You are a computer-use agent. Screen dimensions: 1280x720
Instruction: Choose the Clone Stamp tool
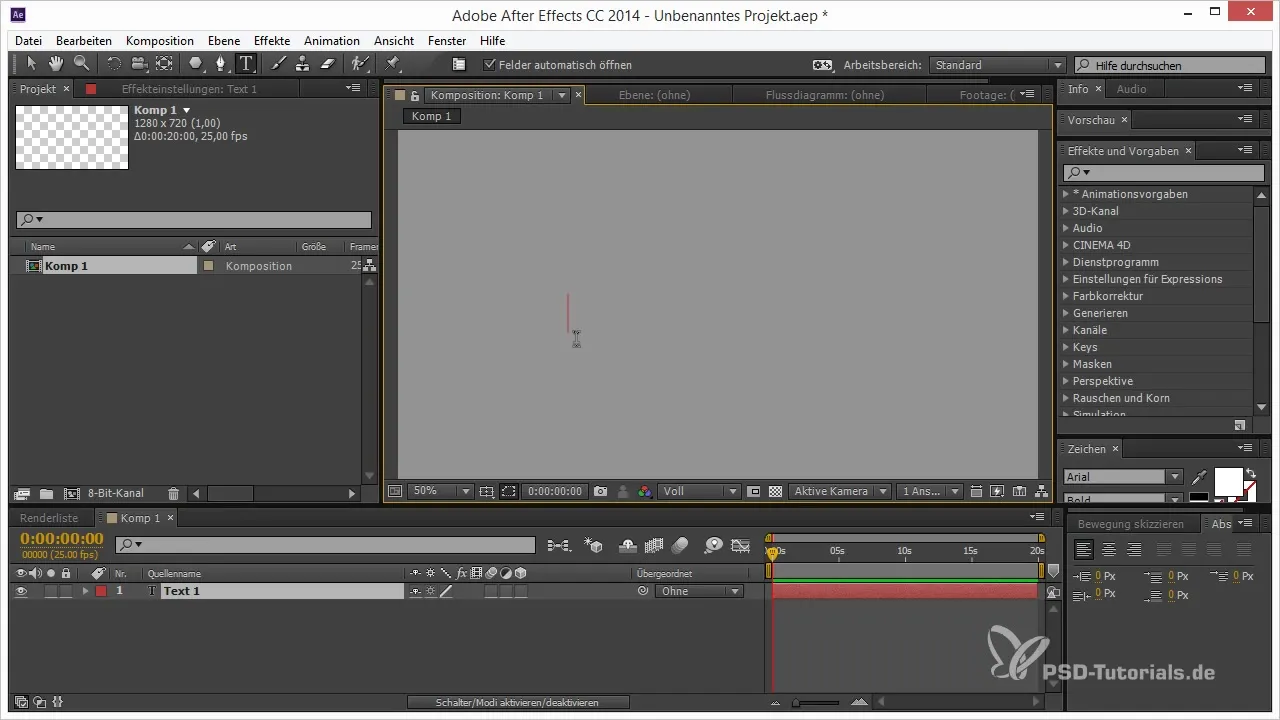pos(302,64)
